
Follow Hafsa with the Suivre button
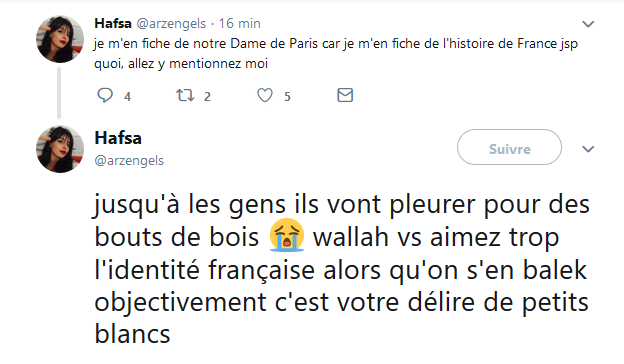tap(509, 147)
